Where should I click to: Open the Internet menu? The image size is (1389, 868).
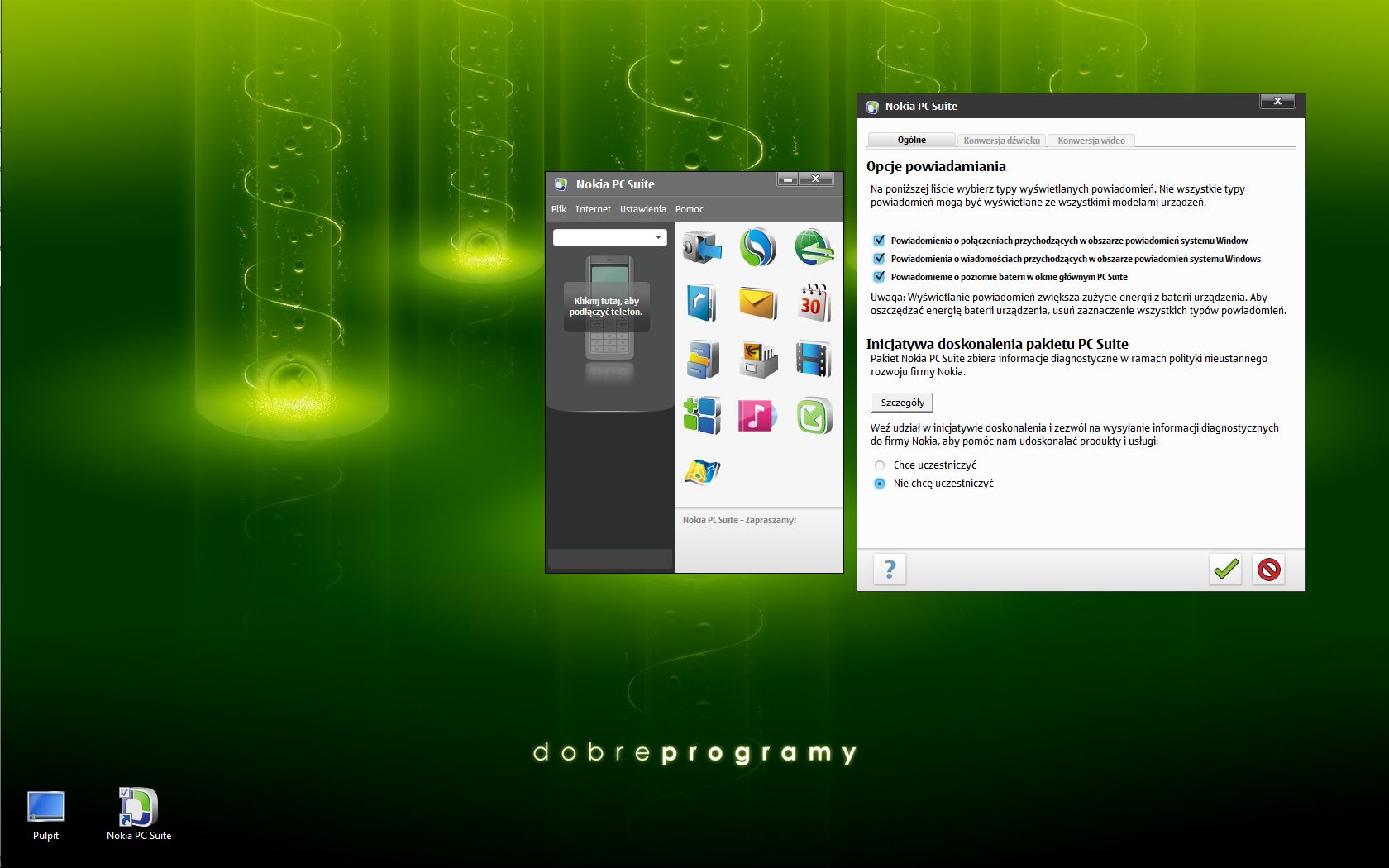(593, 209)
